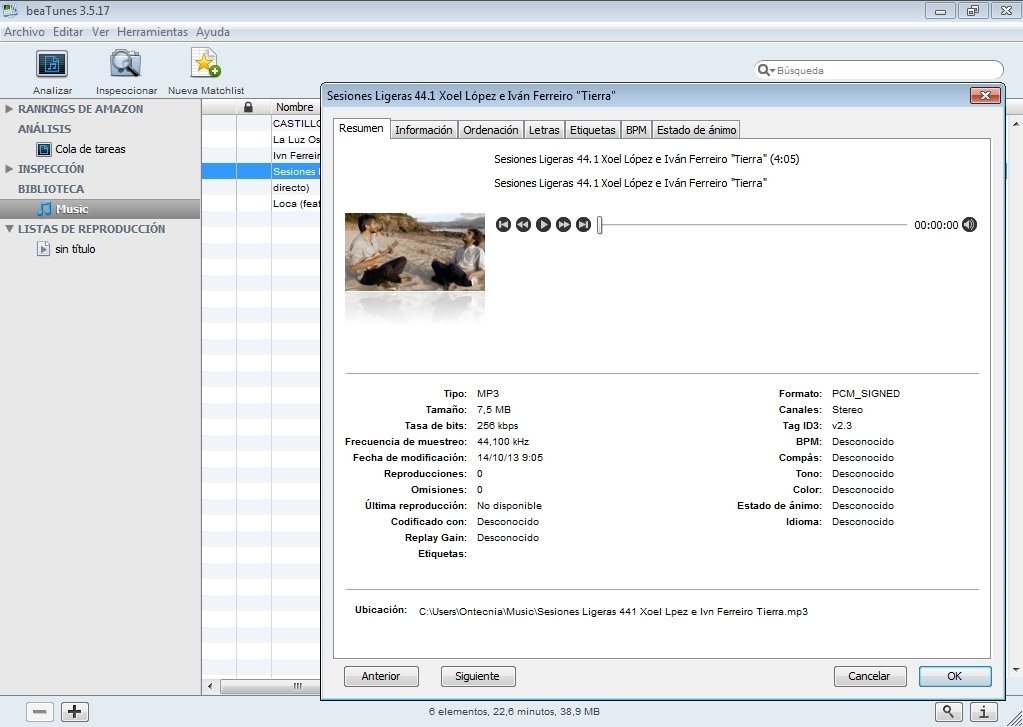
Task: Open the Ver menu
Action: tap(100, 32)
